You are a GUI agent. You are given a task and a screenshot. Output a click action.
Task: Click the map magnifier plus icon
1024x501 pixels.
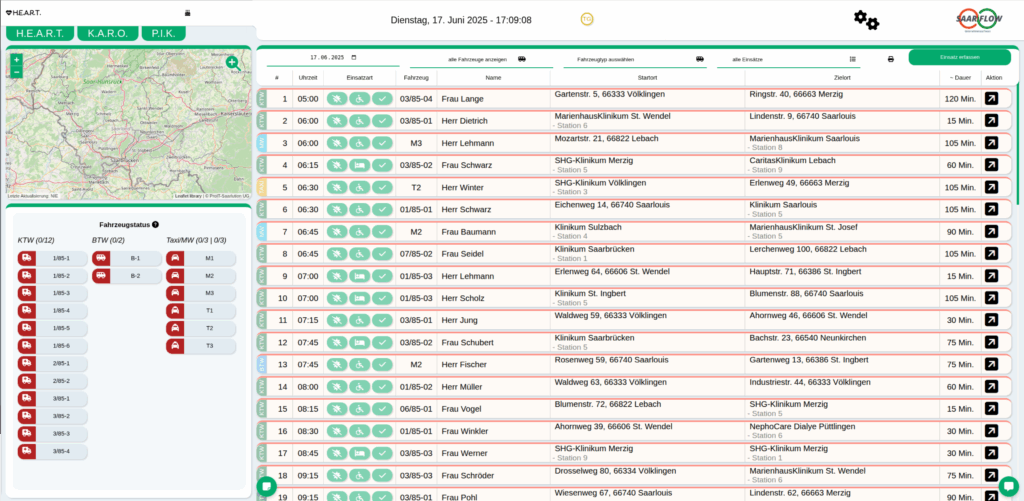tap(232, 63)
